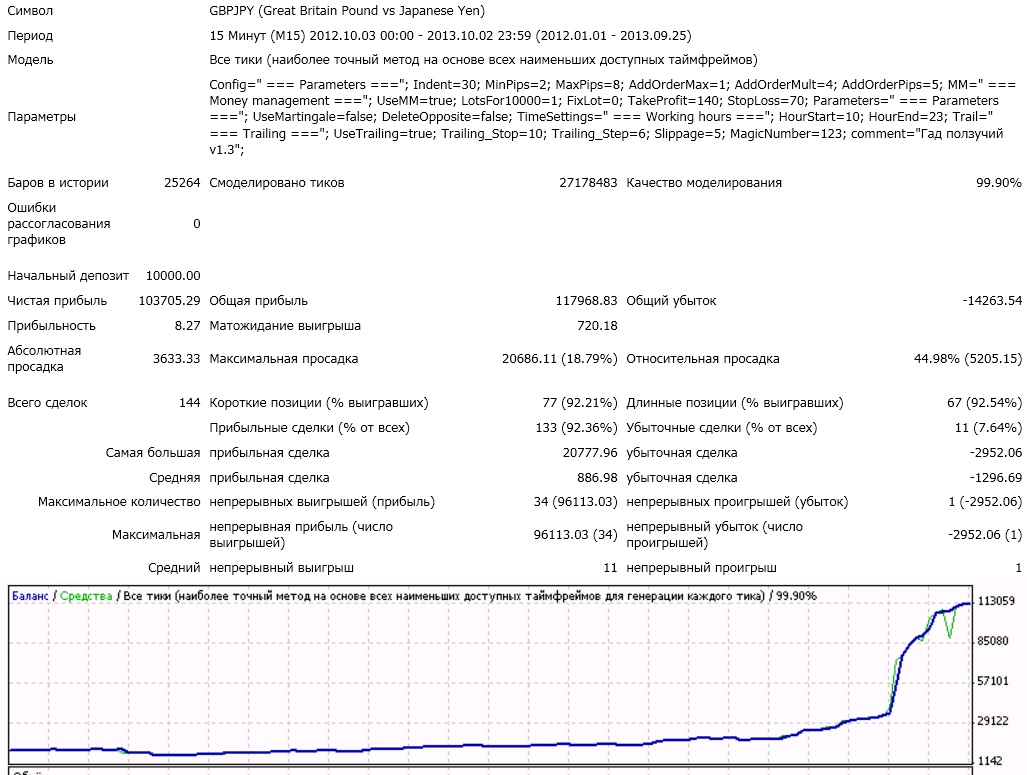Select maximal consecutive profit value 96113.03 (34)
Image resolution: width=1027 pixels, height=775 pixels.
pyautogui.click(x=575, y=535)
